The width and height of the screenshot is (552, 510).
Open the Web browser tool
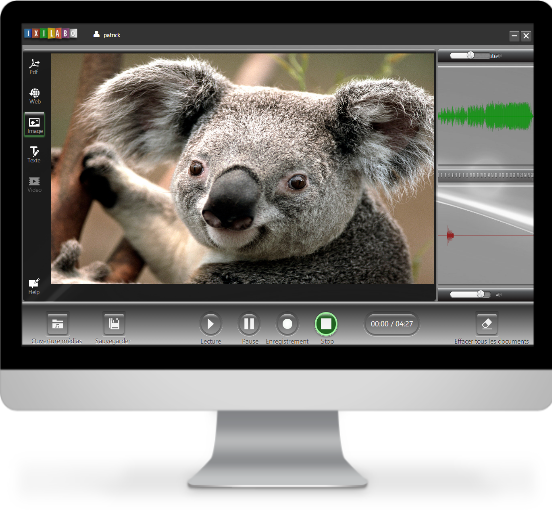coord(34,96)
